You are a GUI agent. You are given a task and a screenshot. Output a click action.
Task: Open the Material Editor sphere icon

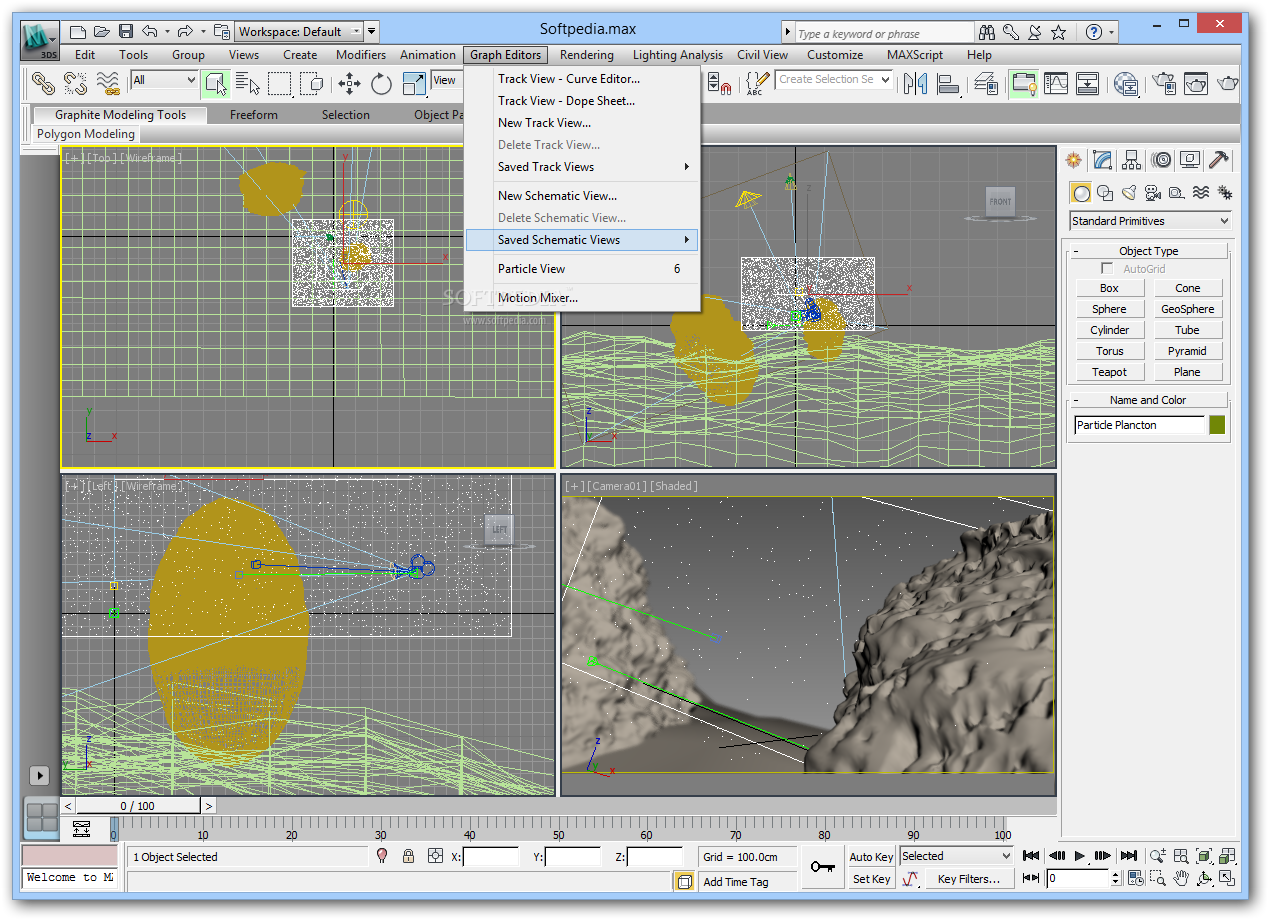coord(1127,83)
